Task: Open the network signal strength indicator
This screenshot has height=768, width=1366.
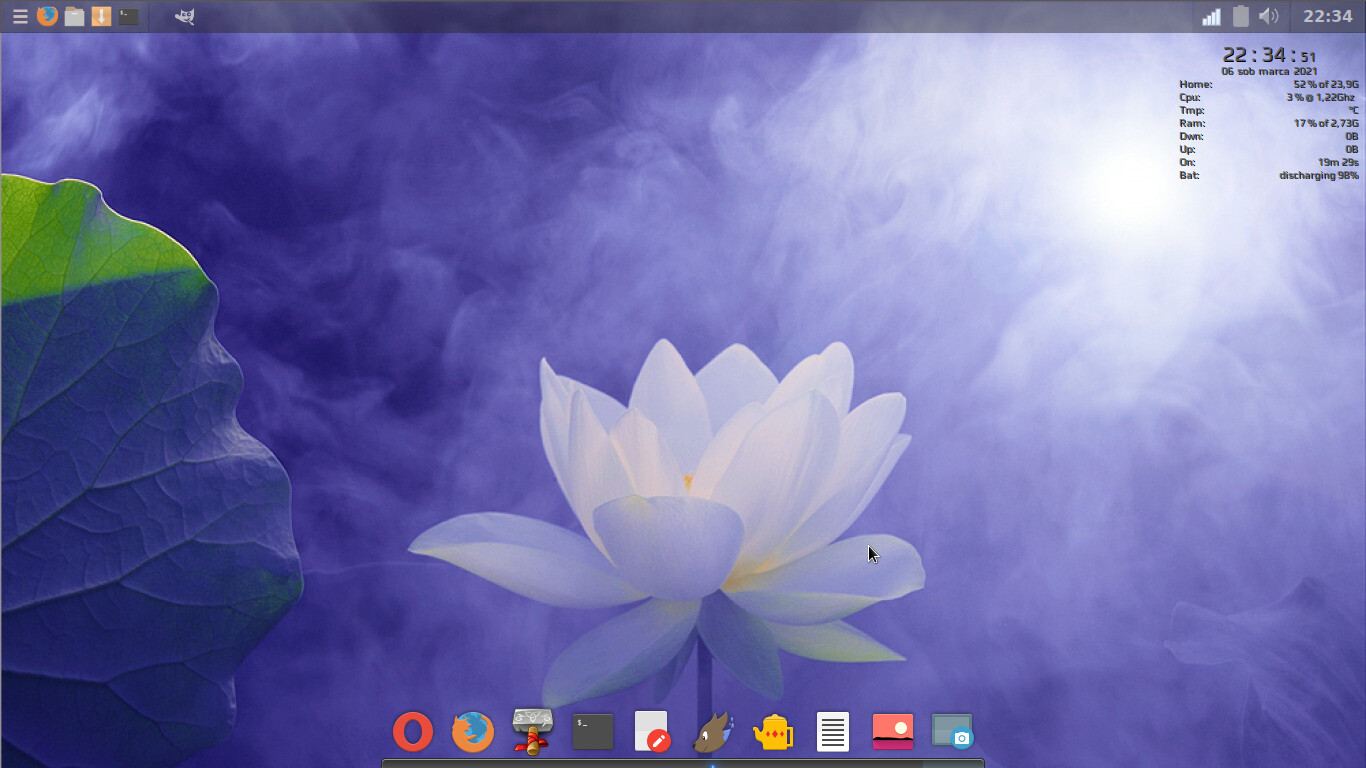Action: tap(1211, 16)
